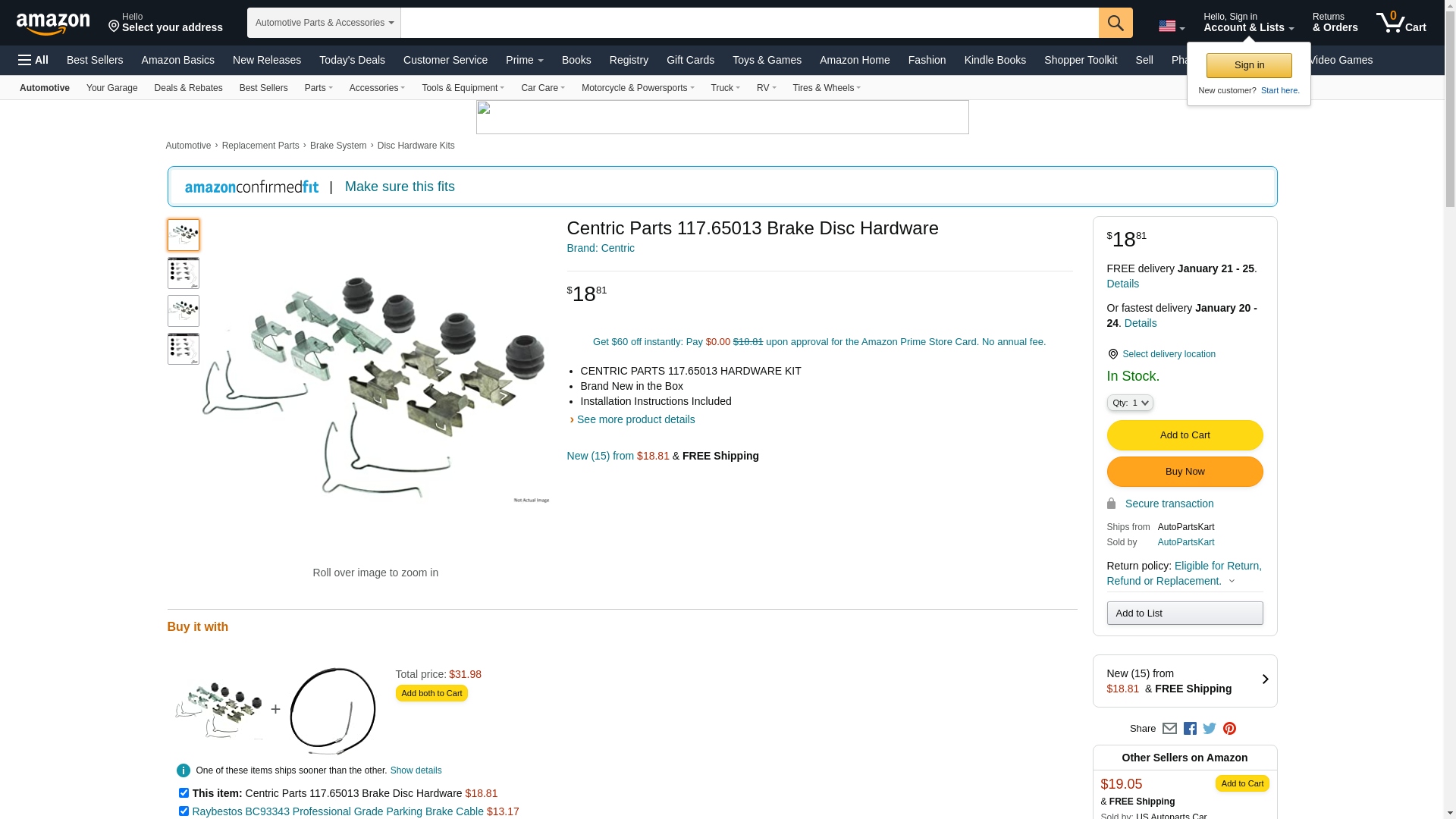This screenshot has width=1456, height=819.
Task: Expand the Automotive Parts & Accessories search category
Action: click(x=324, y=23)
